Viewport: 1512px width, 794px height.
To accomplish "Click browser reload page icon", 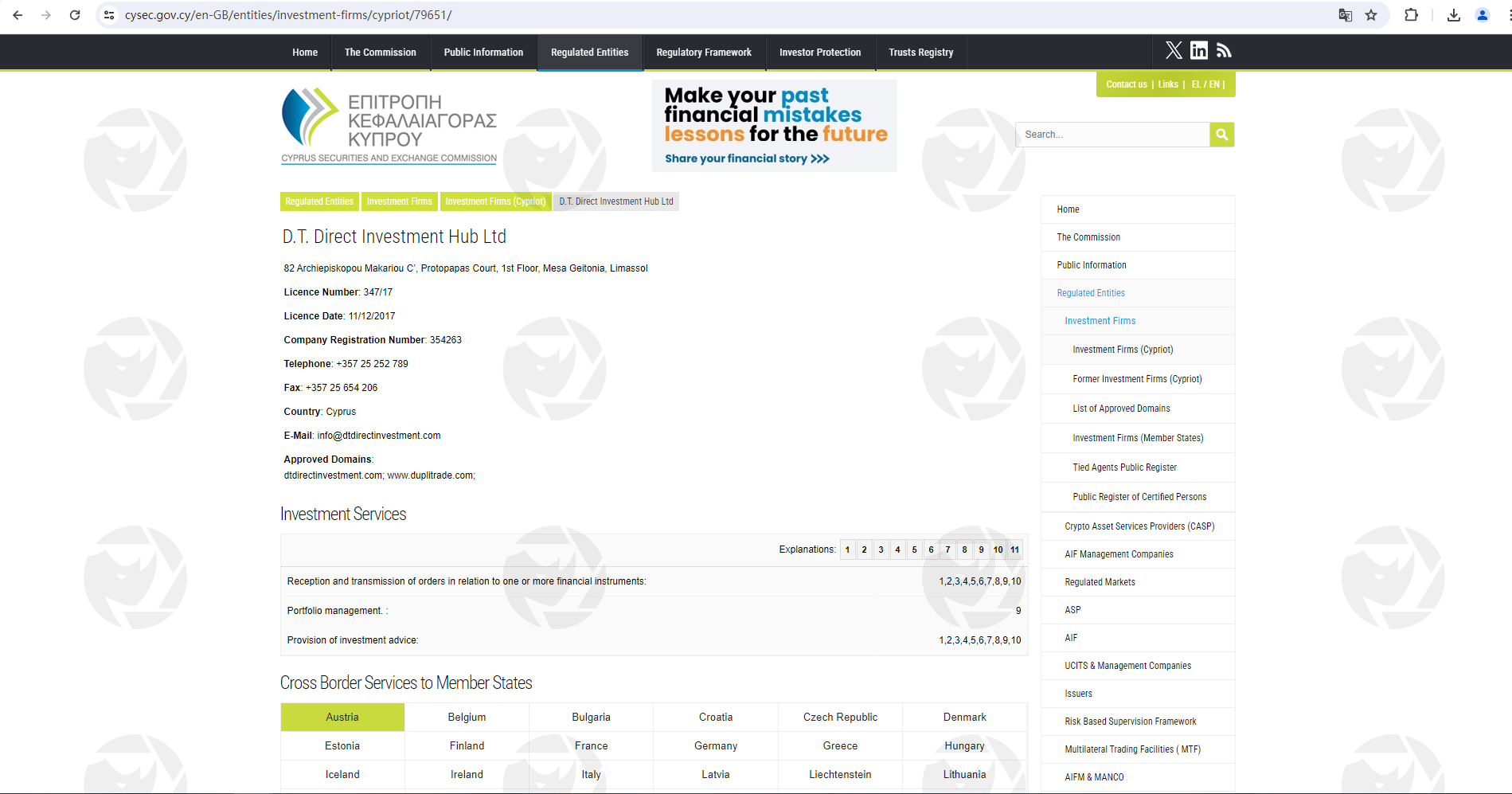I will point(75,15).
